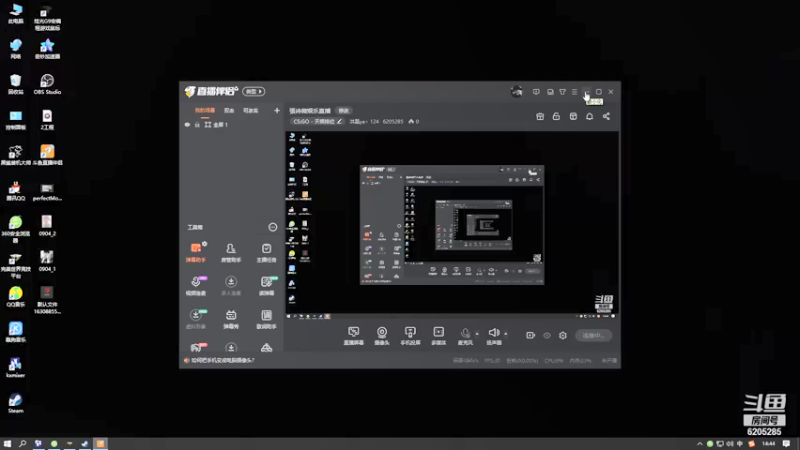Image resolution: width=800 pixels, height=450 pixels.
Task: Toggle the preview eye icon near settings gear
Action: click(547, 335)
